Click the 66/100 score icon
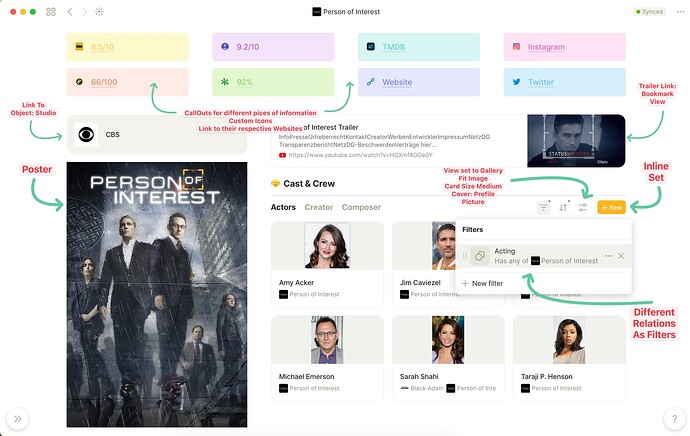690x436 pixels. click(x=79, y=82)
